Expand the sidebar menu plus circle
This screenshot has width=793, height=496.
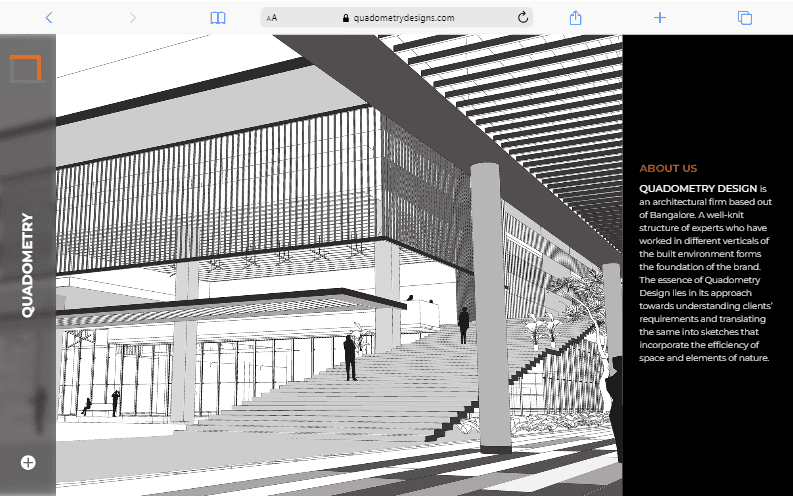click(x=28, y=462)
